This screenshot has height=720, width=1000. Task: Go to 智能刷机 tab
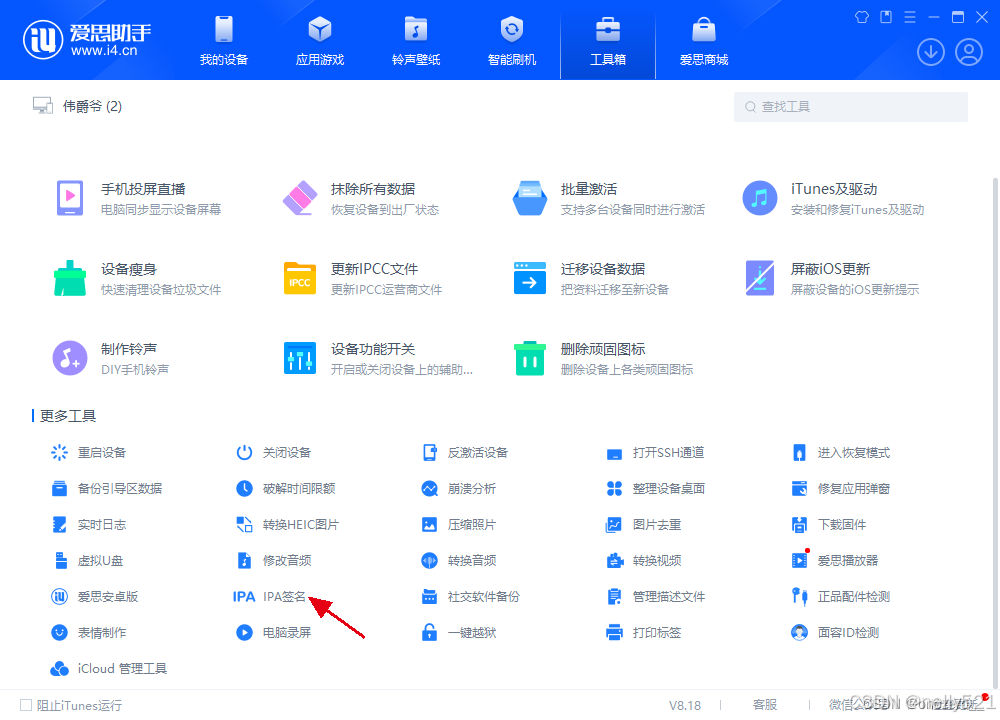pyautogui.click(x=511, y=41)
